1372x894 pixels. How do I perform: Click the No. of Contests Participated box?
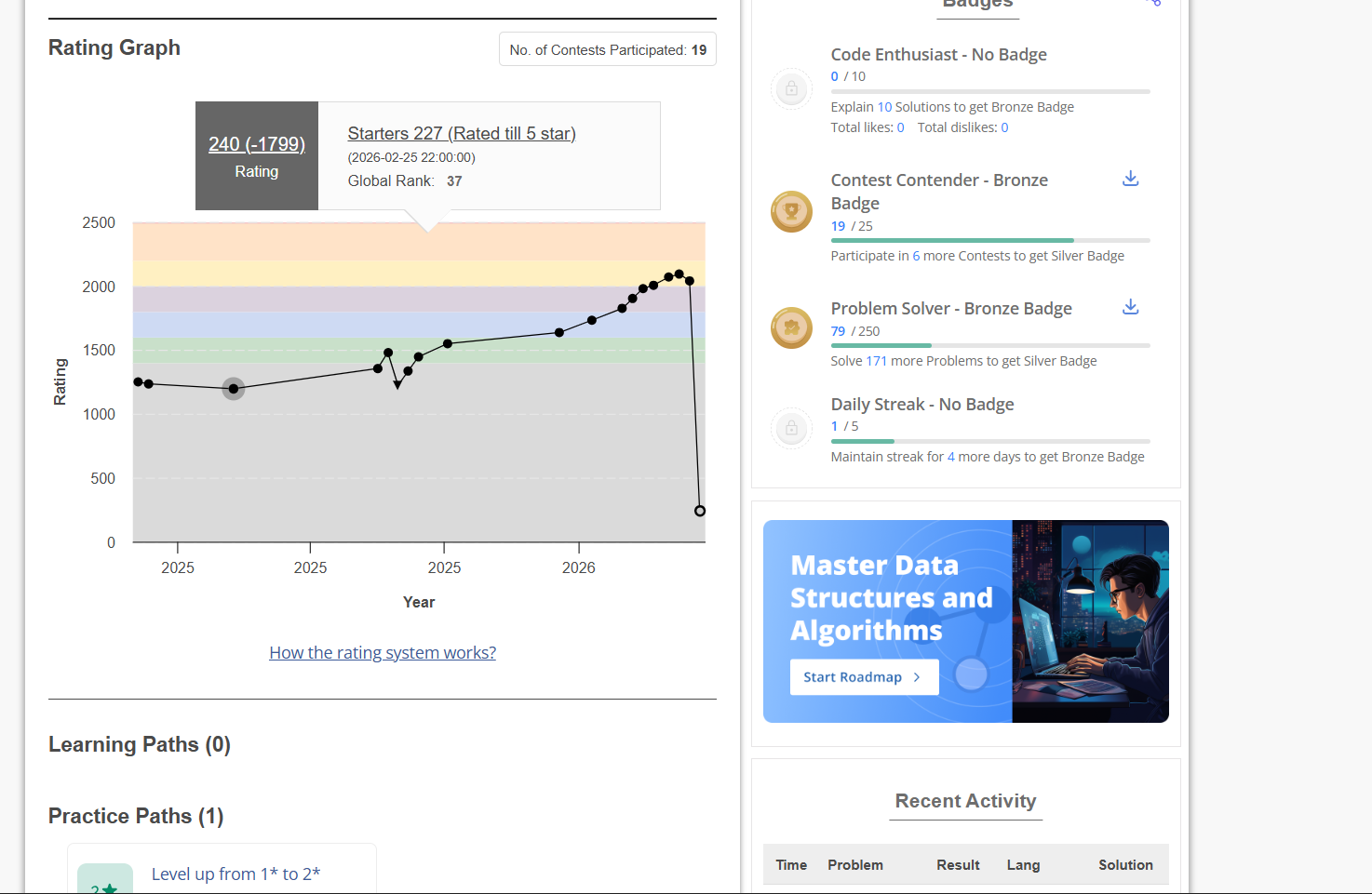pos(608,49)
